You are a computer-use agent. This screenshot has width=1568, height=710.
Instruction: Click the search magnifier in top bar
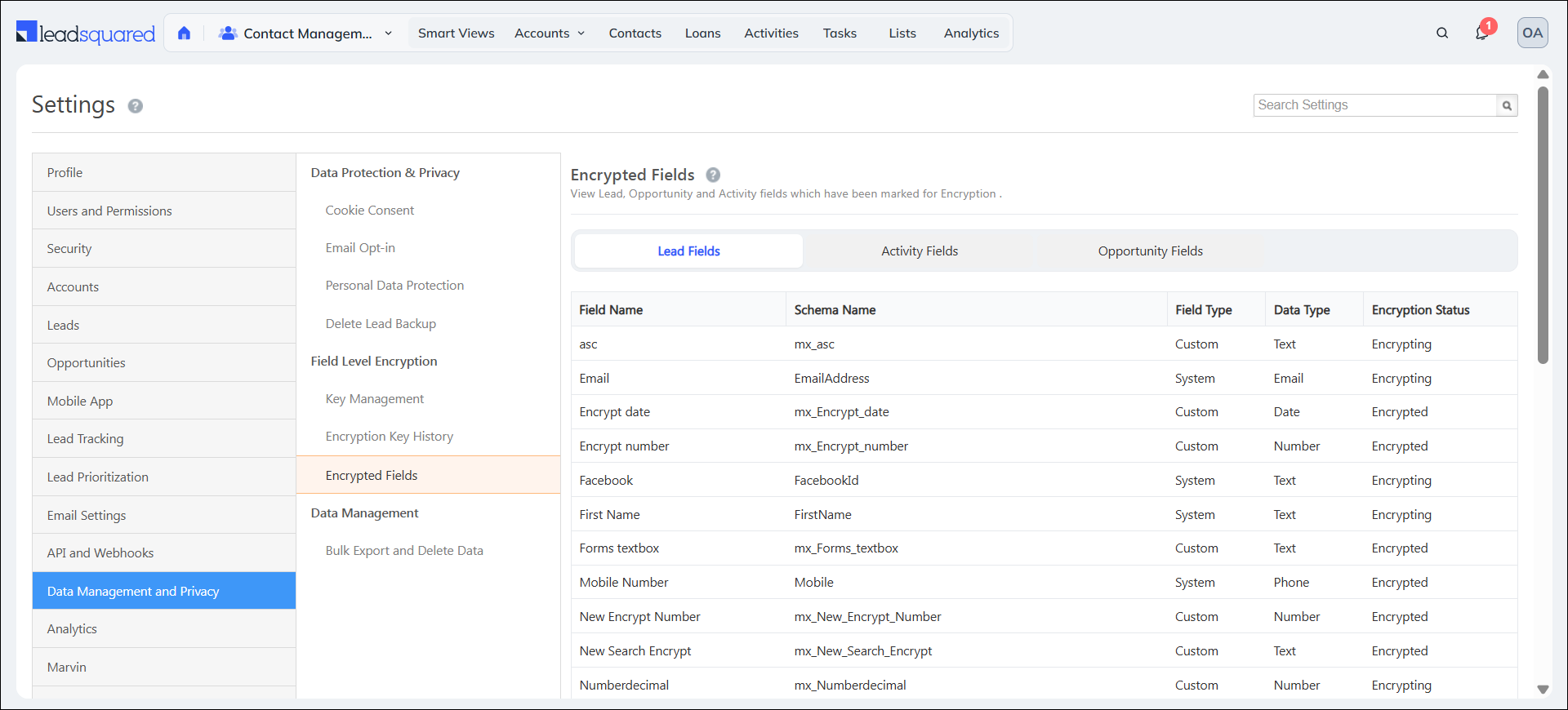[1442, 33]
